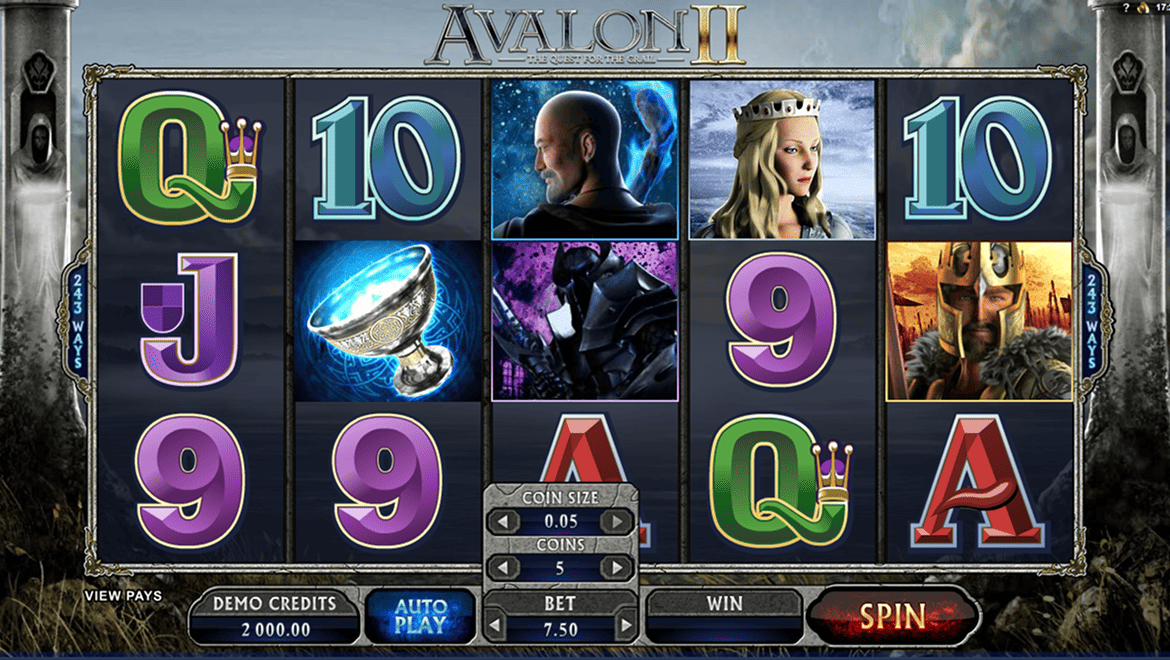Click the King Arthur golden helmet symbol
The width and height of the screenshot is (1170, 660).
[979, 321]
